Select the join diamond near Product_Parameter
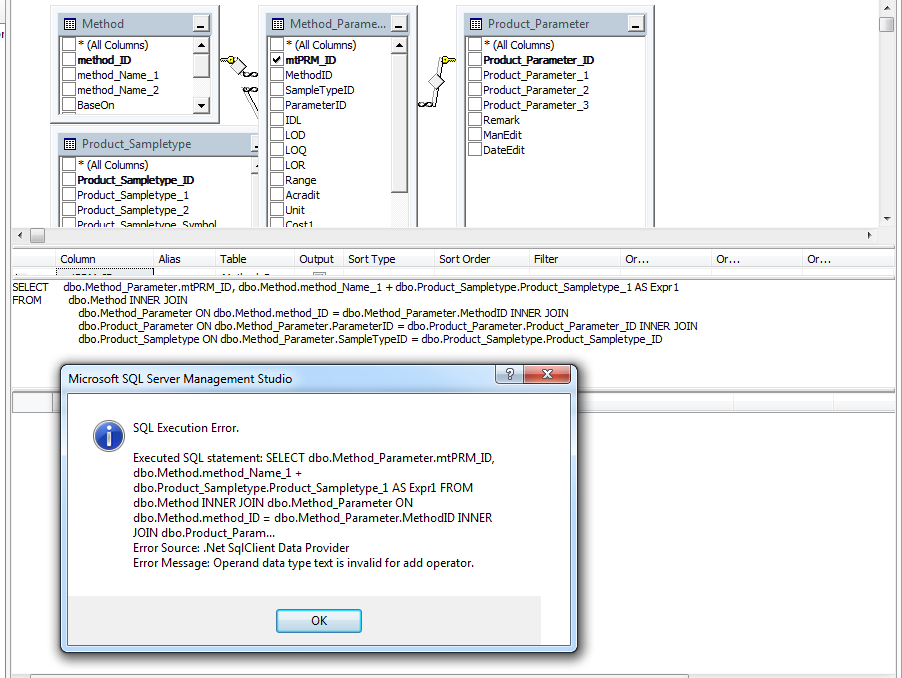 436,82
